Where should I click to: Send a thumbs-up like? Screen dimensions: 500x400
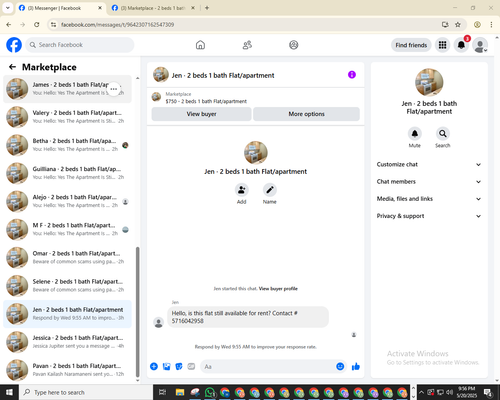click(x=356, y=367)
